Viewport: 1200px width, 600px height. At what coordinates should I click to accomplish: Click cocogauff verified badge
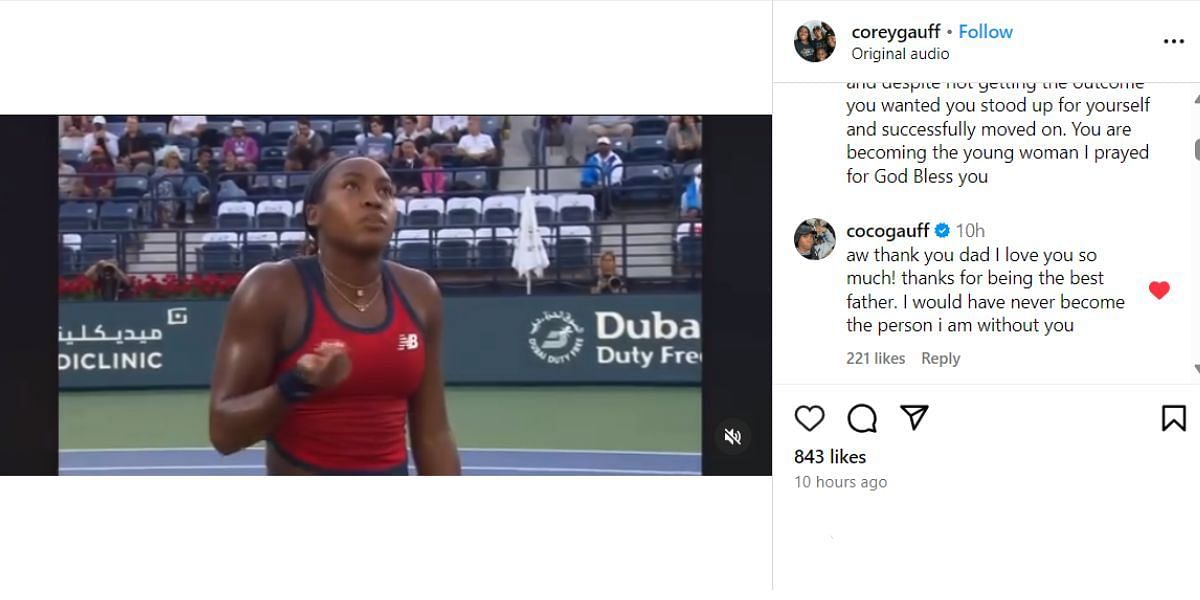click(x=942, y=231)
